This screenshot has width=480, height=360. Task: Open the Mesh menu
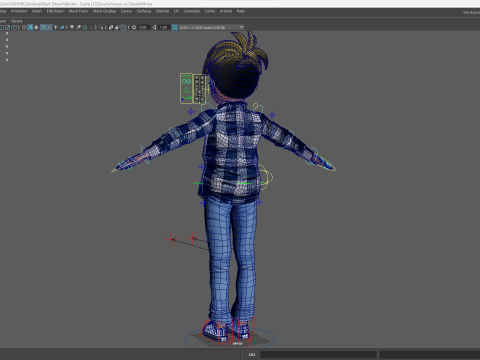click(x=37, y=11)
